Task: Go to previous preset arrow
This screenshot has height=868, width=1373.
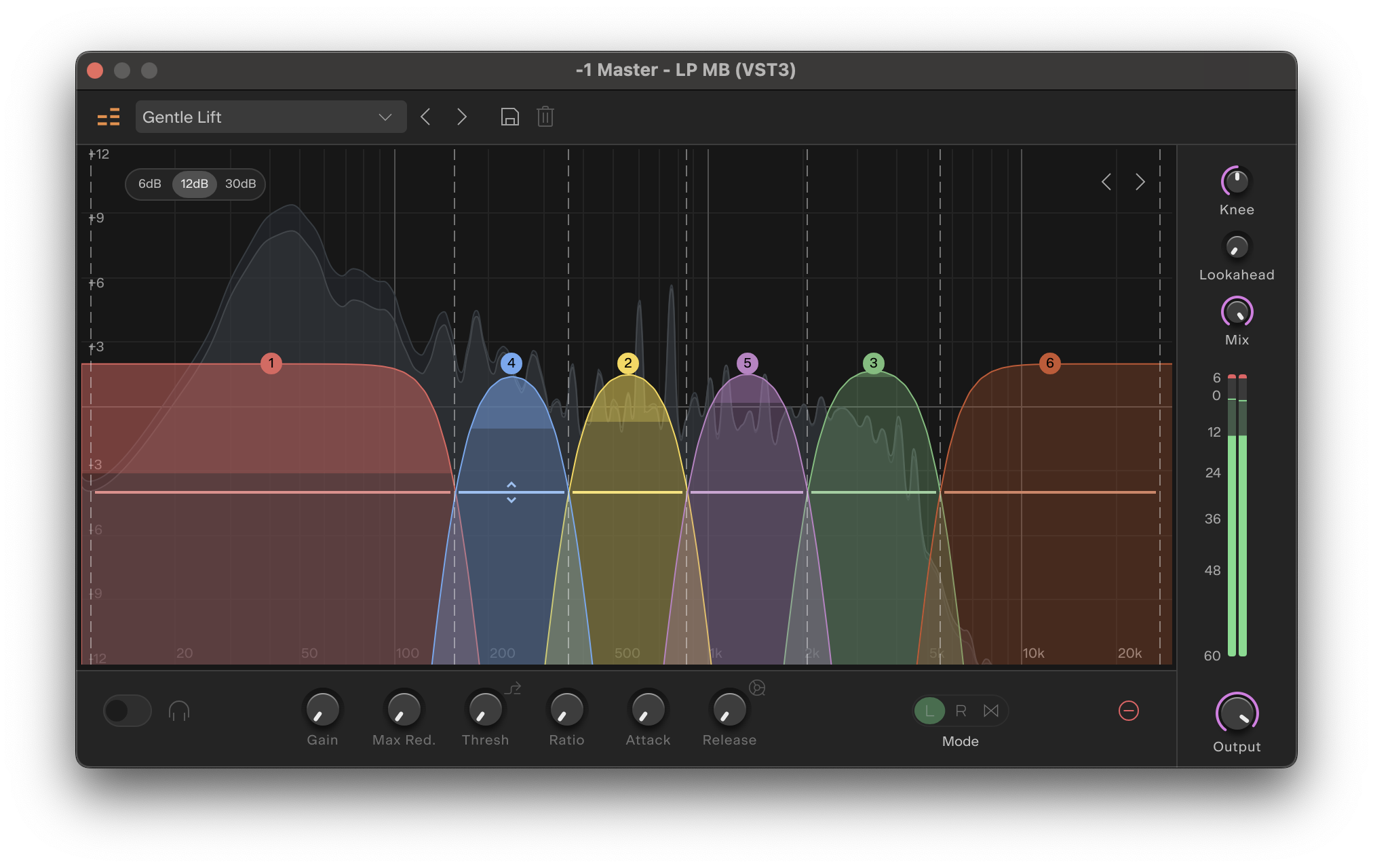Action: 425,117
